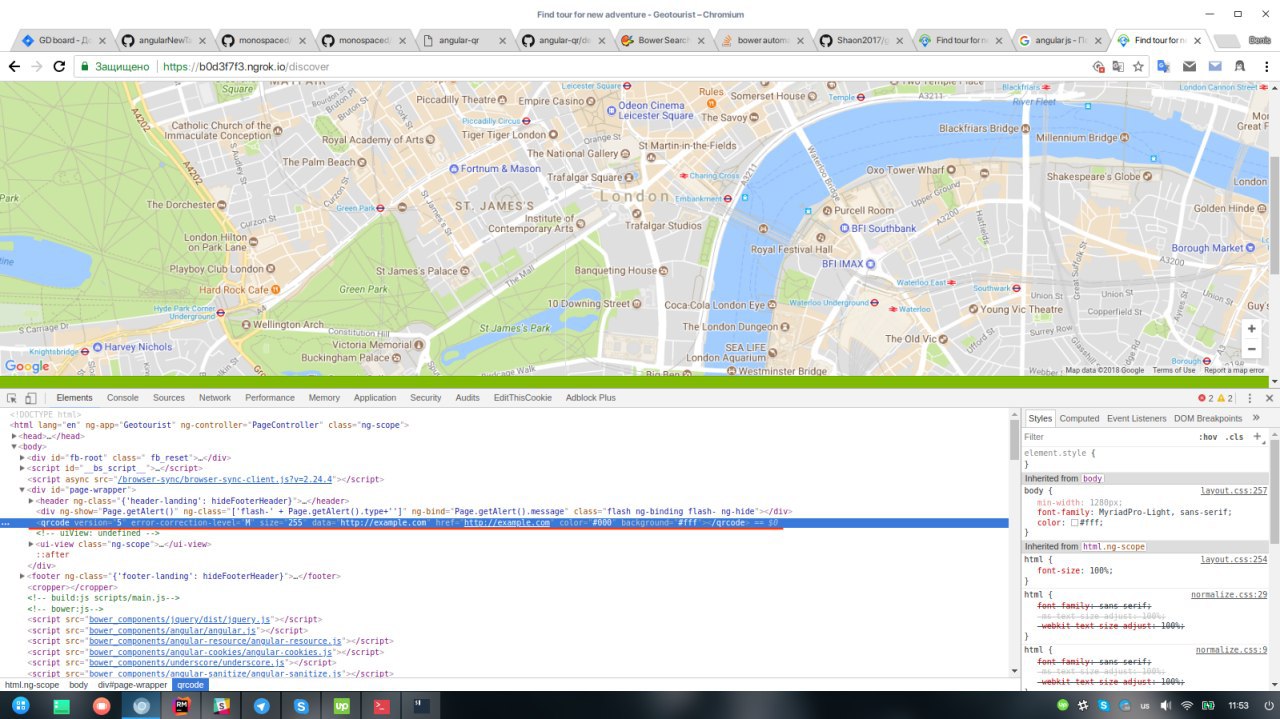Select div#page-wrapper breadcrumb item
Image resolution: width=1280 pixels, height=719 pixels.
132,685
